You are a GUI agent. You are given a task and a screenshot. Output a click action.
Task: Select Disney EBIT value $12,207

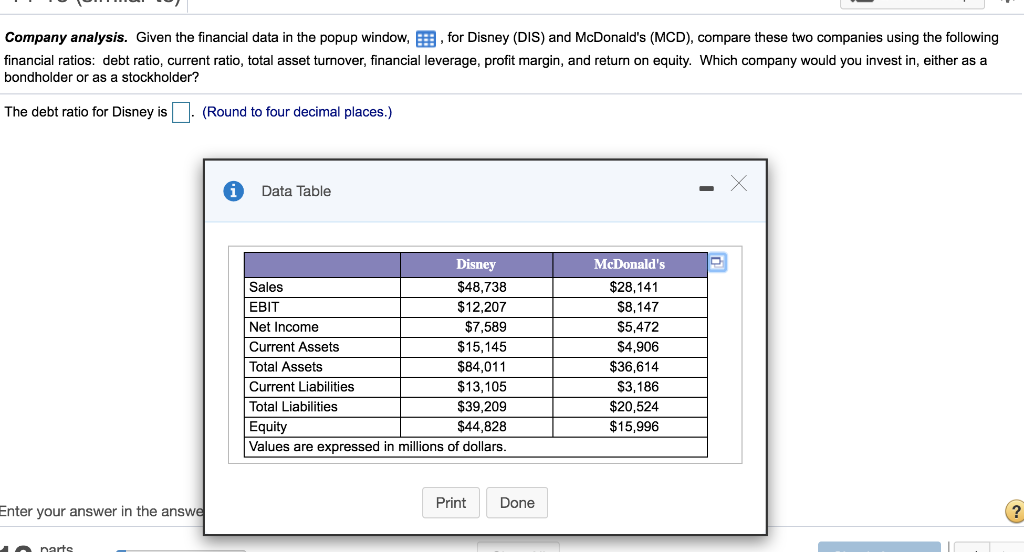pos(482,307)
